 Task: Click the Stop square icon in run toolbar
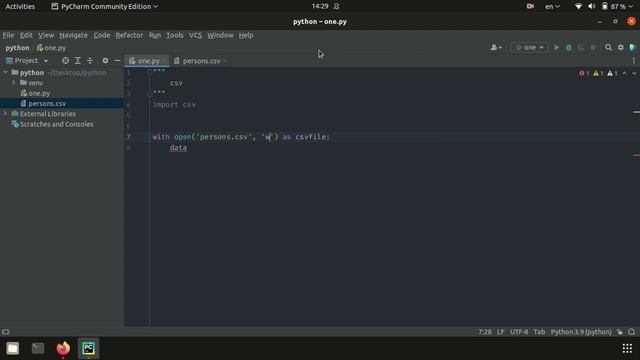(593, 48)
